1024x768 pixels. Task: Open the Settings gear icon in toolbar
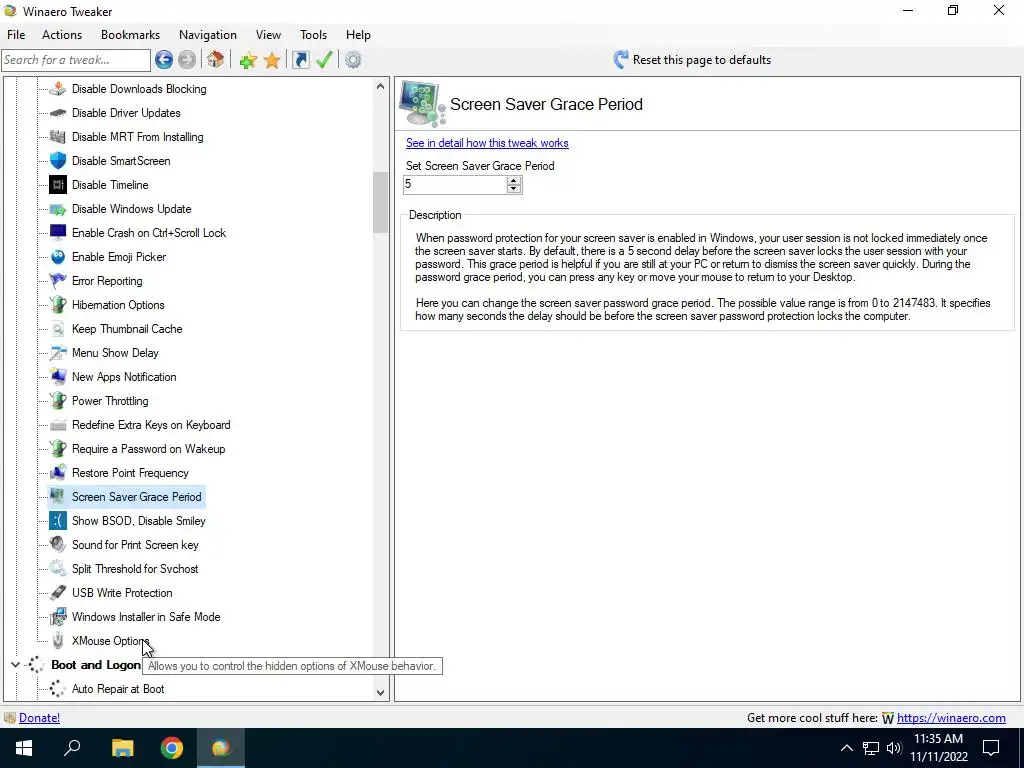(353, 60)
